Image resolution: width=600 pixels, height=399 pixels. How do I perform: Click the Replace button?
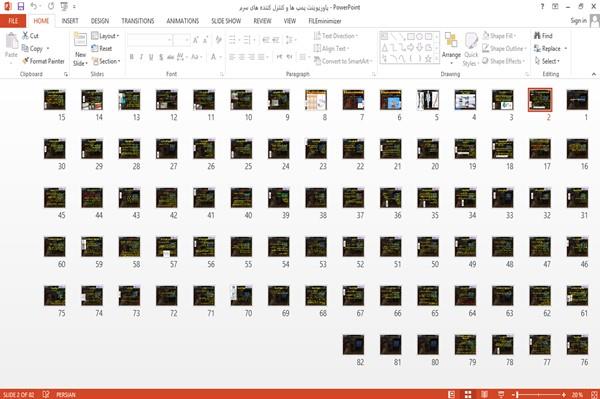coord(551,49)
